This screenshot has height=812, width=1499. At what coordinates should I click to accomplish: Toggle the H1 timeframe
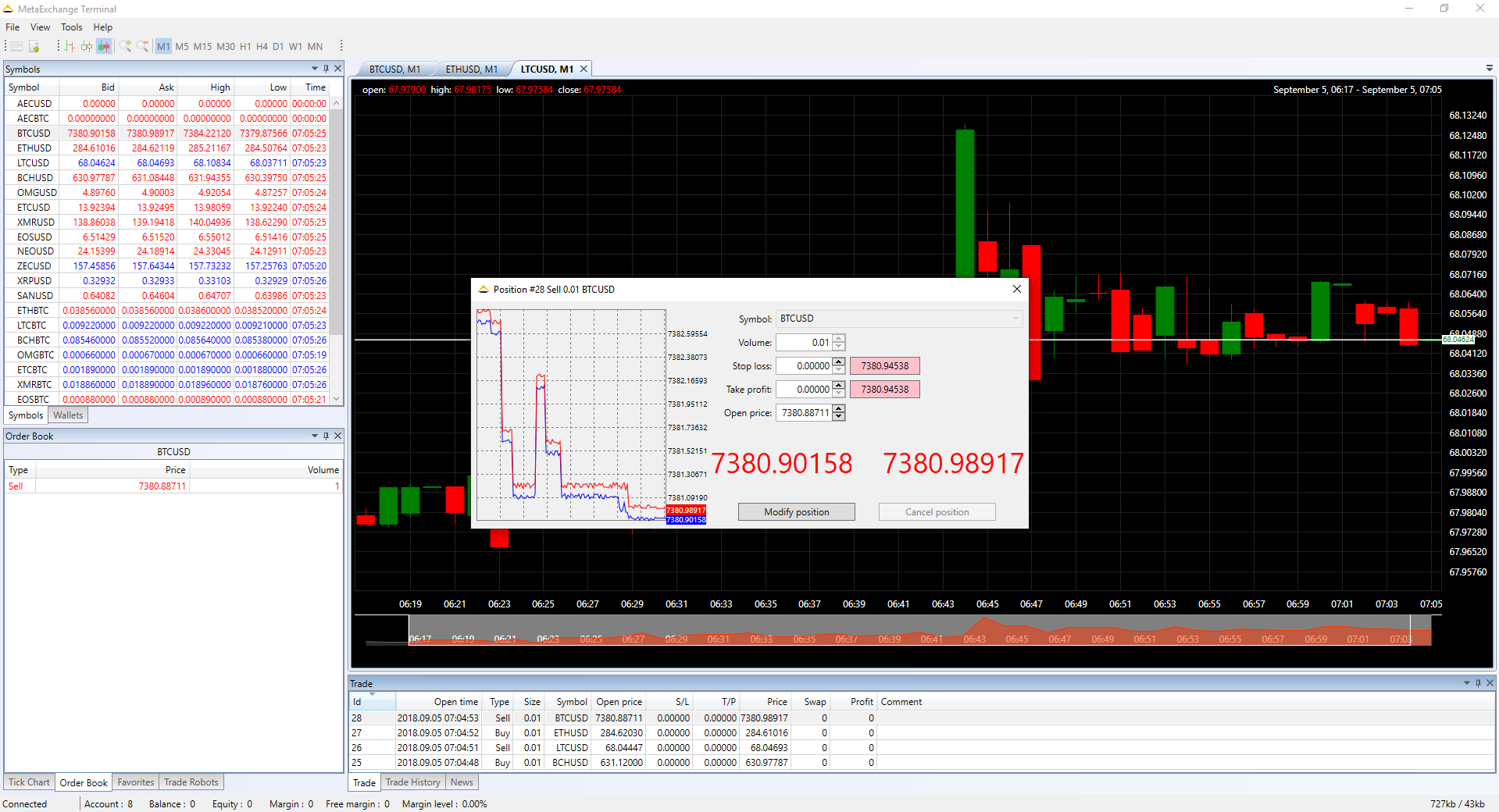[x=245, y=47]
